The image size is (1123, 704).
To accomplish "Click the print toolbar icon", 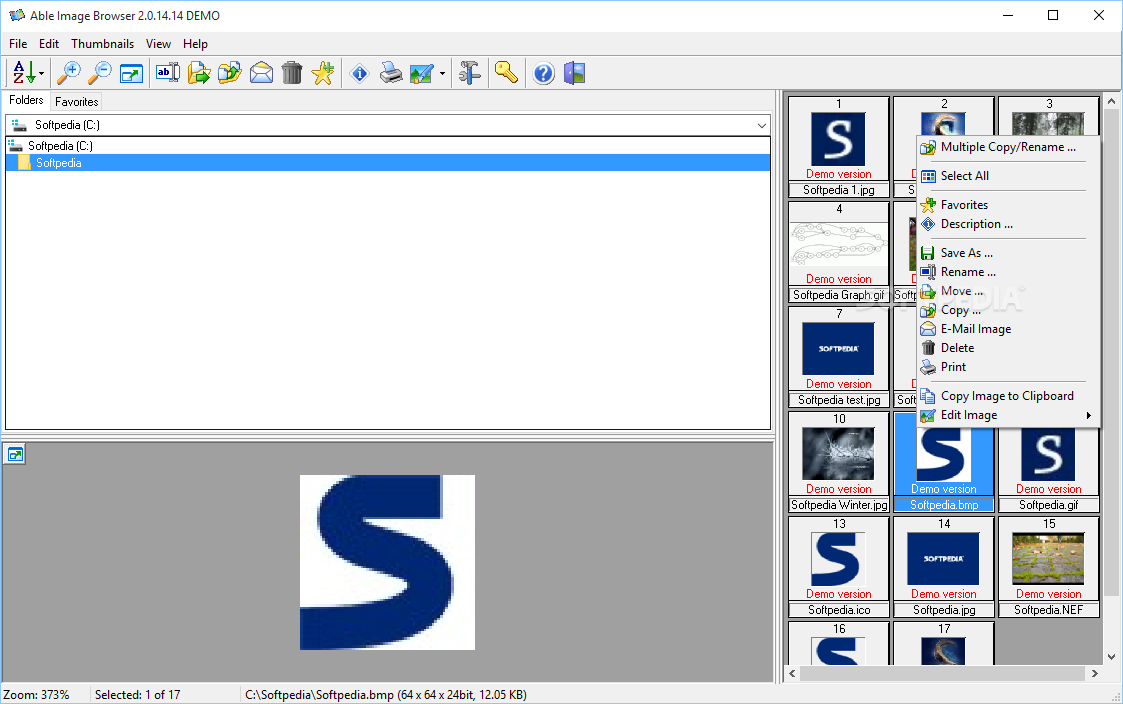I will tap(391, 73).
